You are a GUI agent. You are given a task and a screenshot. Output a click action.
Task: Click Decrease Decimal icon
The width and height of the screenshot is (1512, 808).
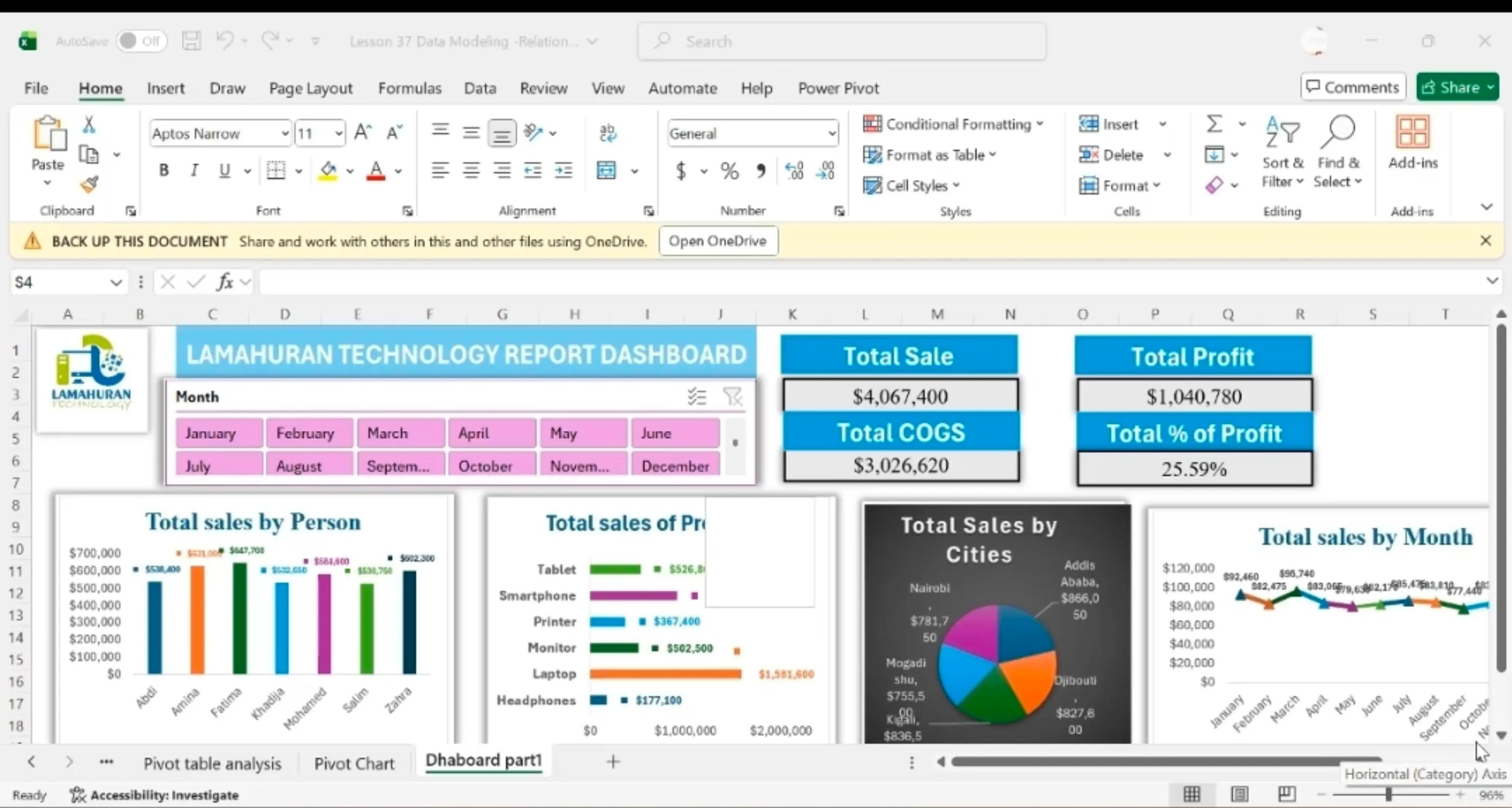coord(825,171)
